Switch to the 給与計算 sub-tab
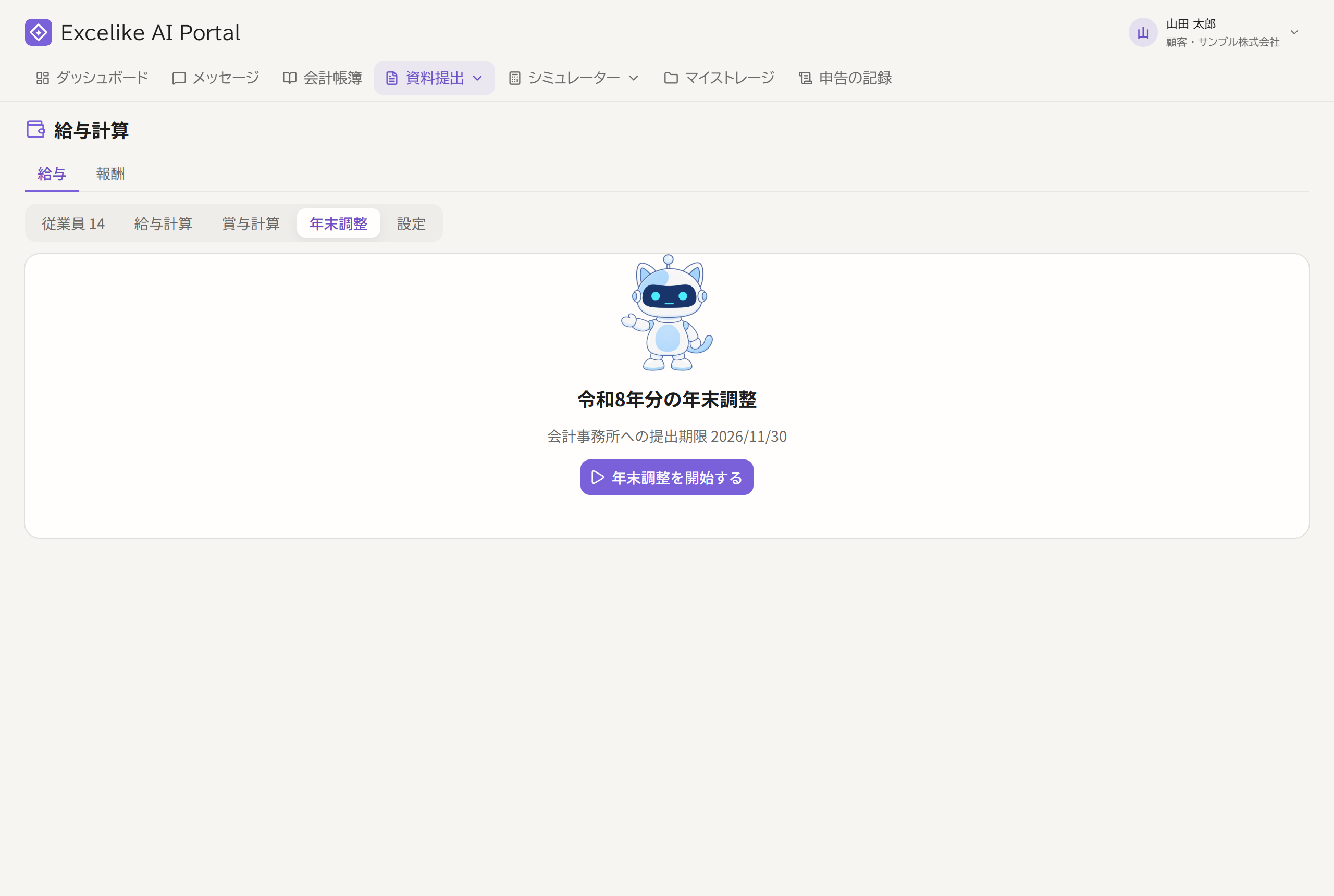The height and width of the screenshot is (896, 1334). [x=164, y=223]
